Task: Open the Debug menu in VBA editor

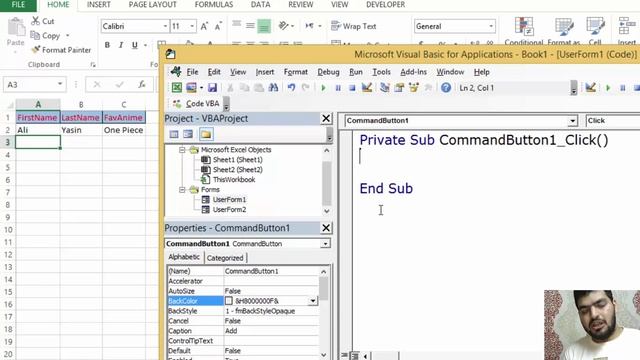Action: [328, 72]
